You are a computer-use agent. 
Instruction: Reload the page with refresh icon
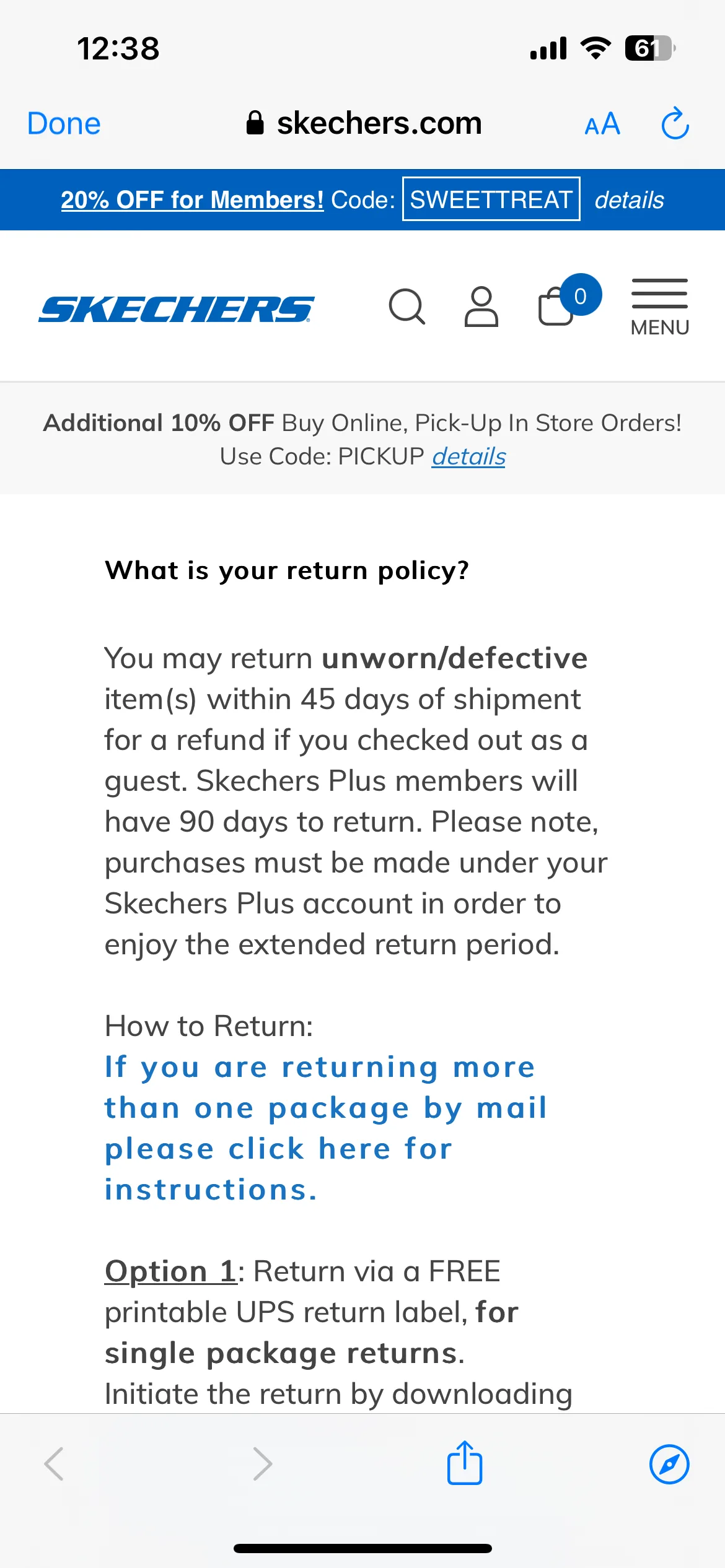click(x=675, y=123)
